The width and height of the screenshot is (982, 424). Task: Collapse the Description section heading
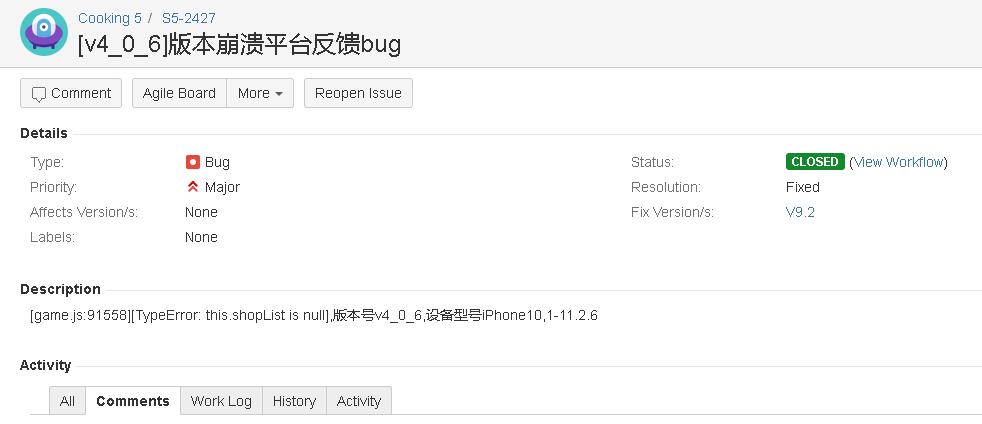[60, 289]
